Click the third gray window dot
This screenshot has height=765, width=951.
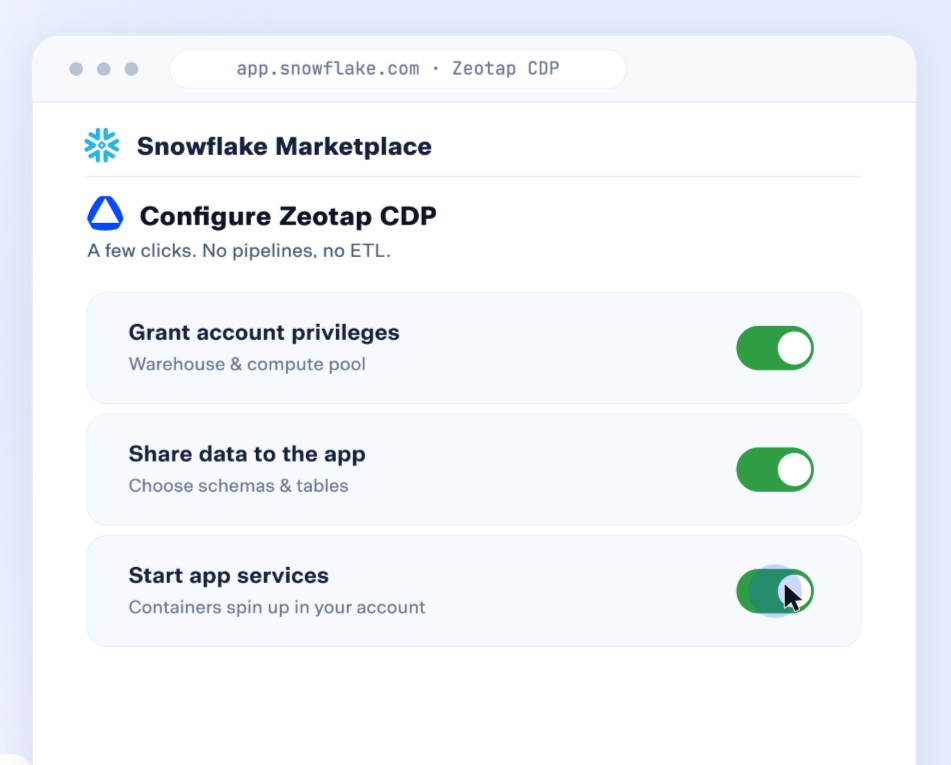coord(132,69)
